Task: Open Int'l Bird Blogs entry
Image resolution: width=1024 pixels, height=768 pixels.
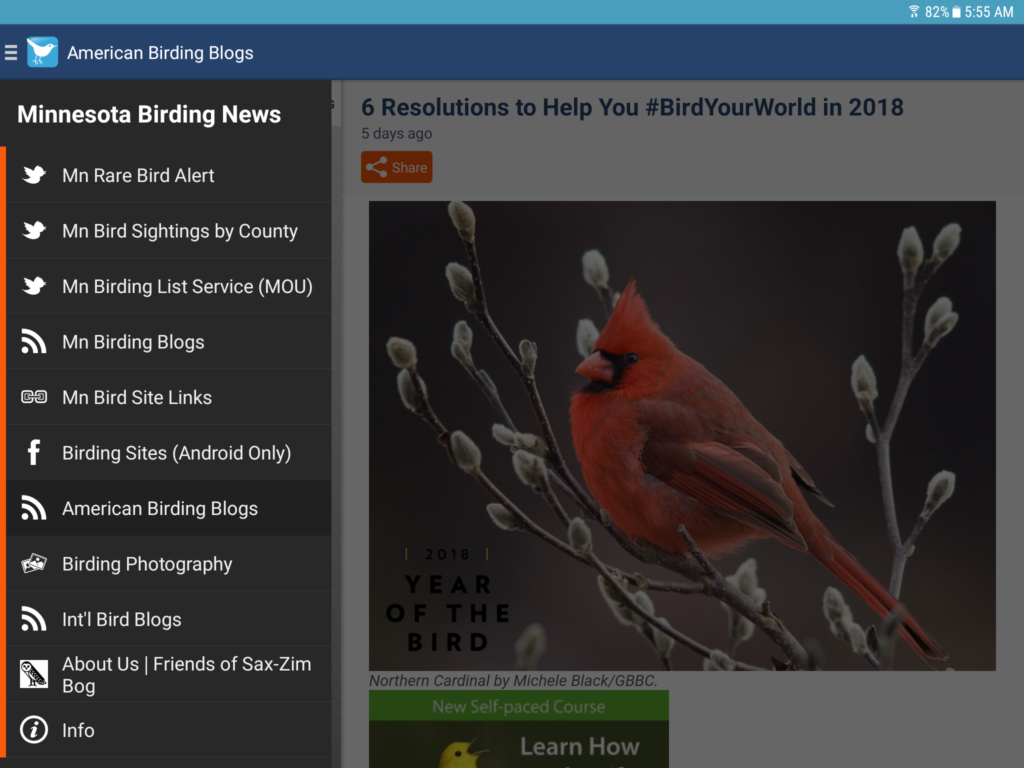Action: 168,619
